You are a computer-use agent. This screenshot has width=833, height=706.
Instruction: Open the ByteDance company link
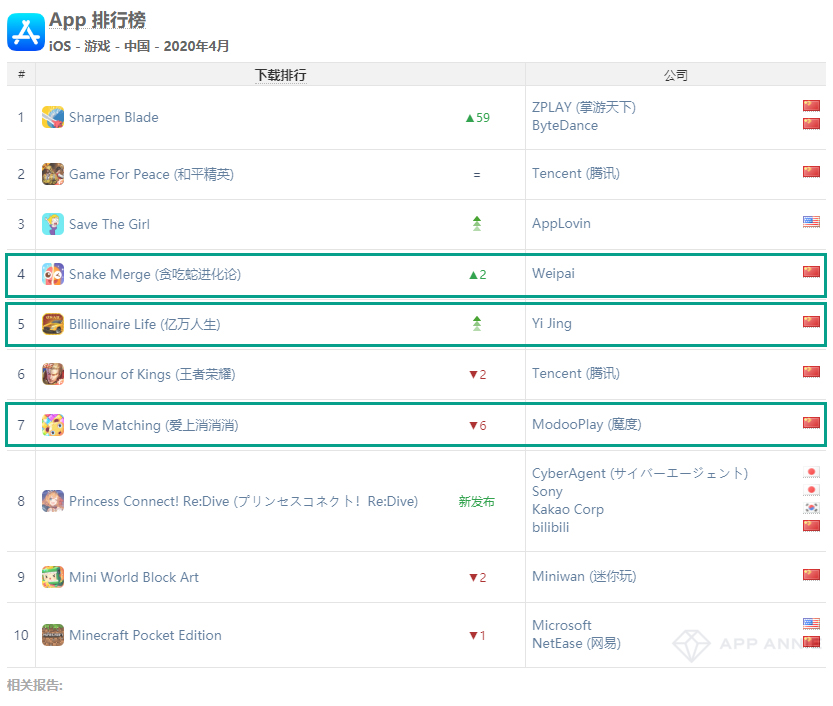point(565,126)
